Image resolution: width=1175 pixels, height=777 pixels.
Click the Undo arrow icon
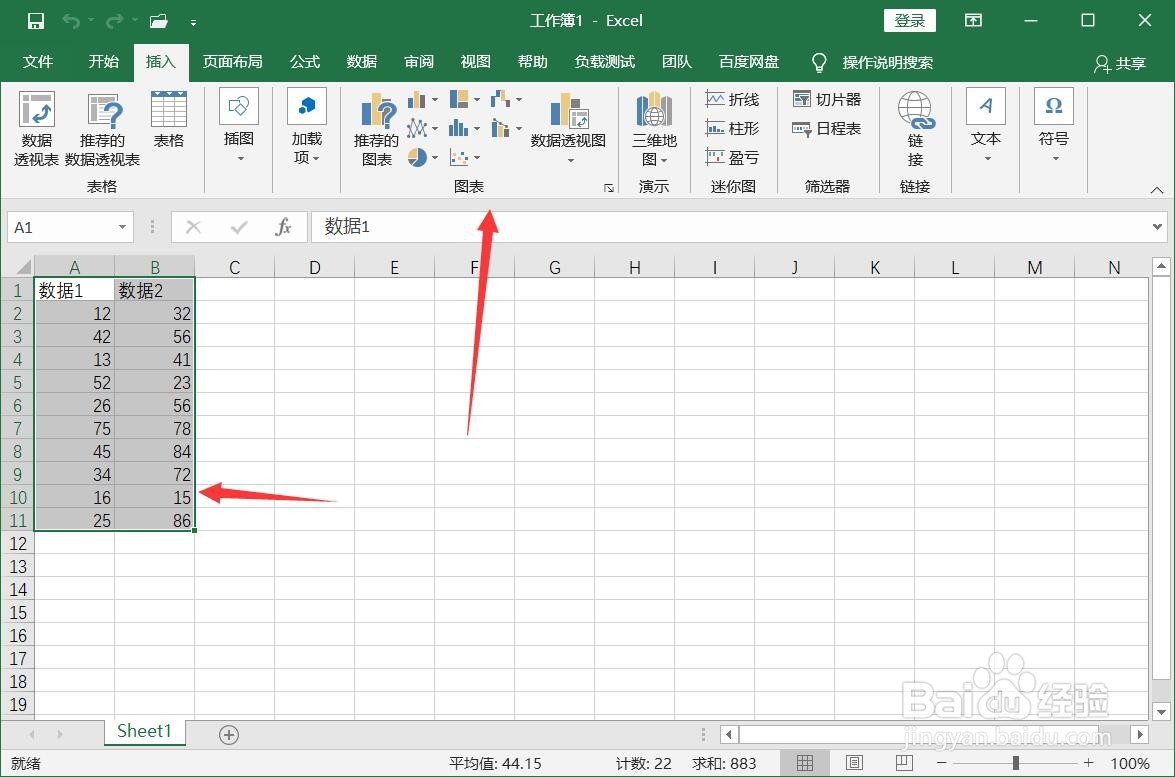tap(70, 21)
